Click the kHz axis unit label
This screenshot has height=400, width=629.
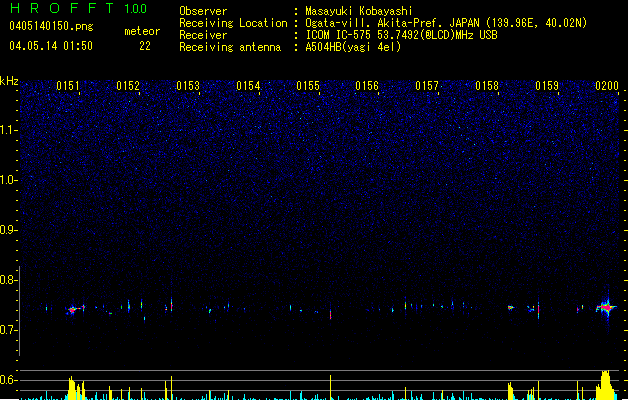(9, 81)
